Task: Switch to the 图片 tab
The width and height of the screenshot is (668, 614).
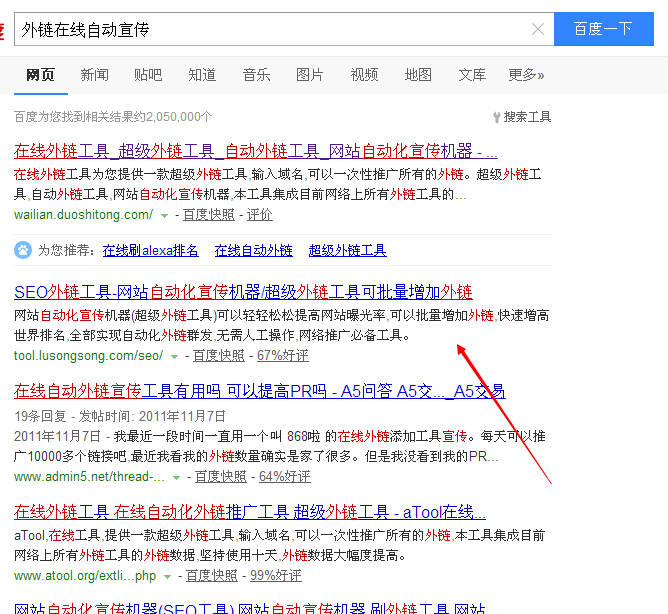Action: click(x=310, y=75)
